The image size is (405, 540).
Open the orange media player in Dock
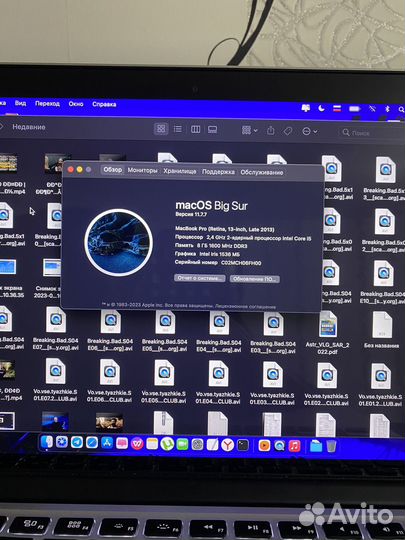pos(264,446)
